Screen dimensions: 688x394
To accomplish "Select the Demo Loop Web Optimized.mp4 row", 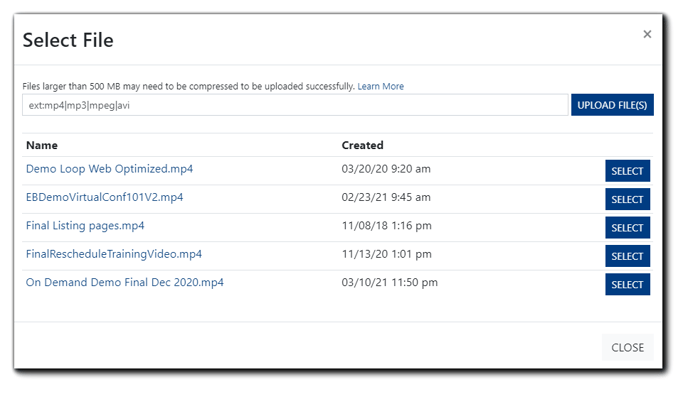I will click(627, 171).
